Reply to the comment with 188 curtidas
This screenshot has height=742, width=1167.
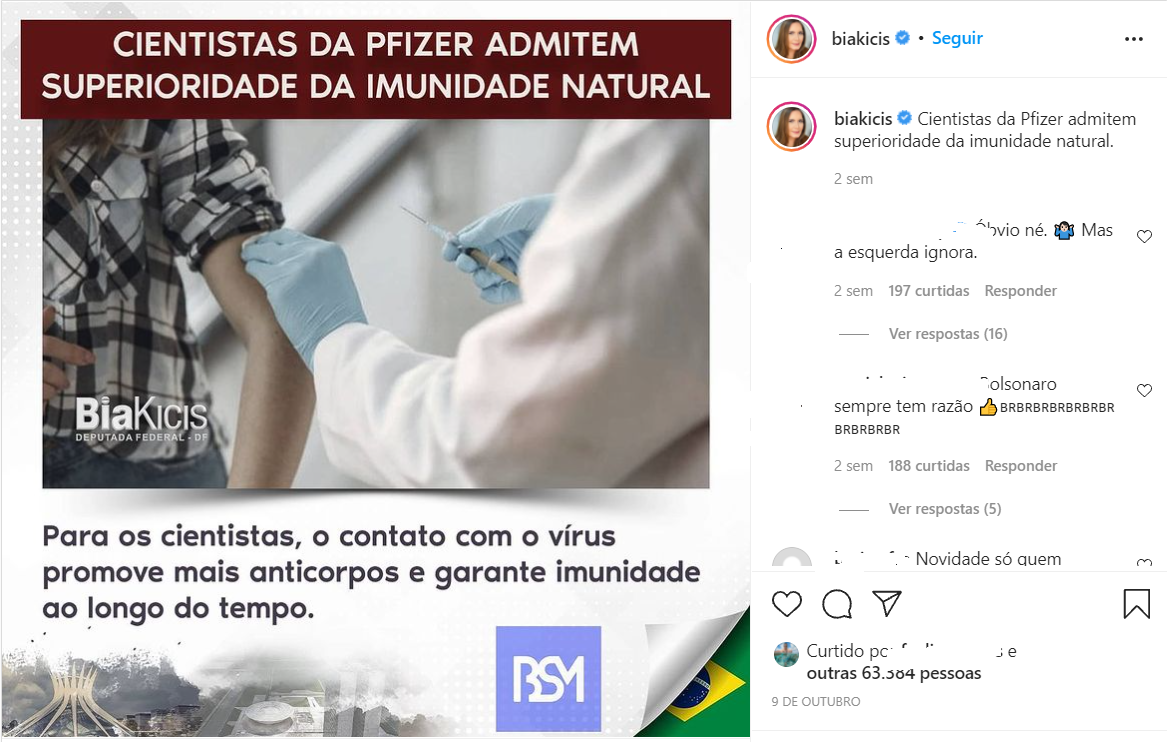click(x=1020, y=466)
